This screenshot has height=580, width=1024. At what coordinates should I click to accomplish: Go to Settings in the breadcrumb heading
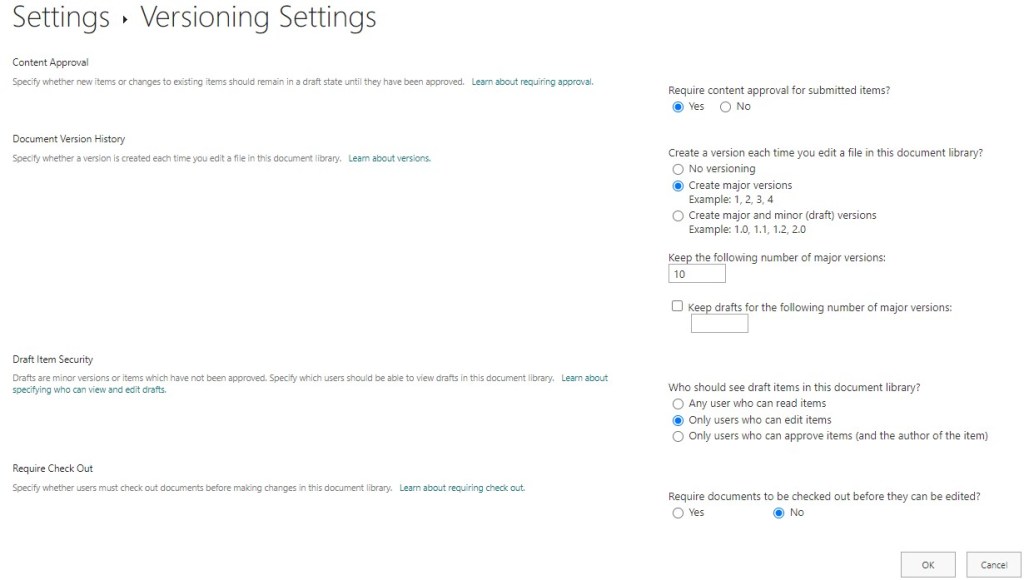[x=61, y=17]
